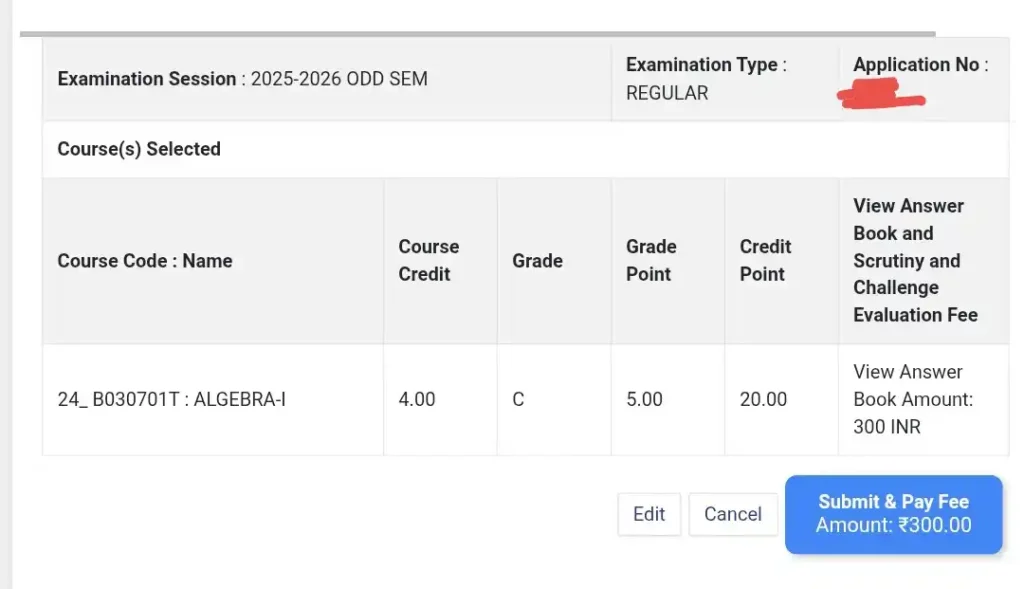Submit and pay the ₹300.00 fee
This screenshot has height=589, width=1024.
pyautogui.click(x=893, y=514)
